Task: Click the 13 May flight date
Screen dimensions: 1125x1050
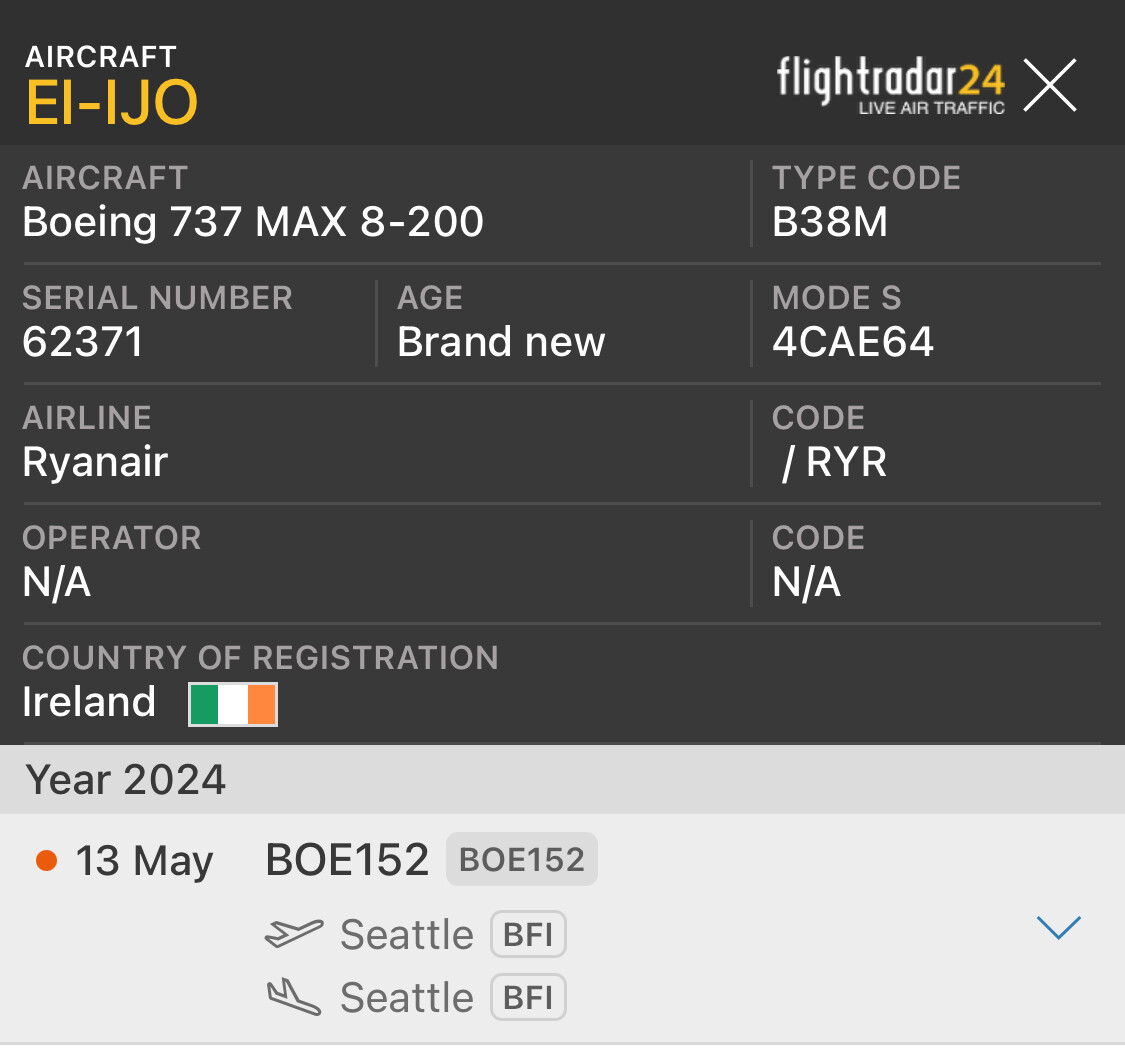Action: pos(145,861)
